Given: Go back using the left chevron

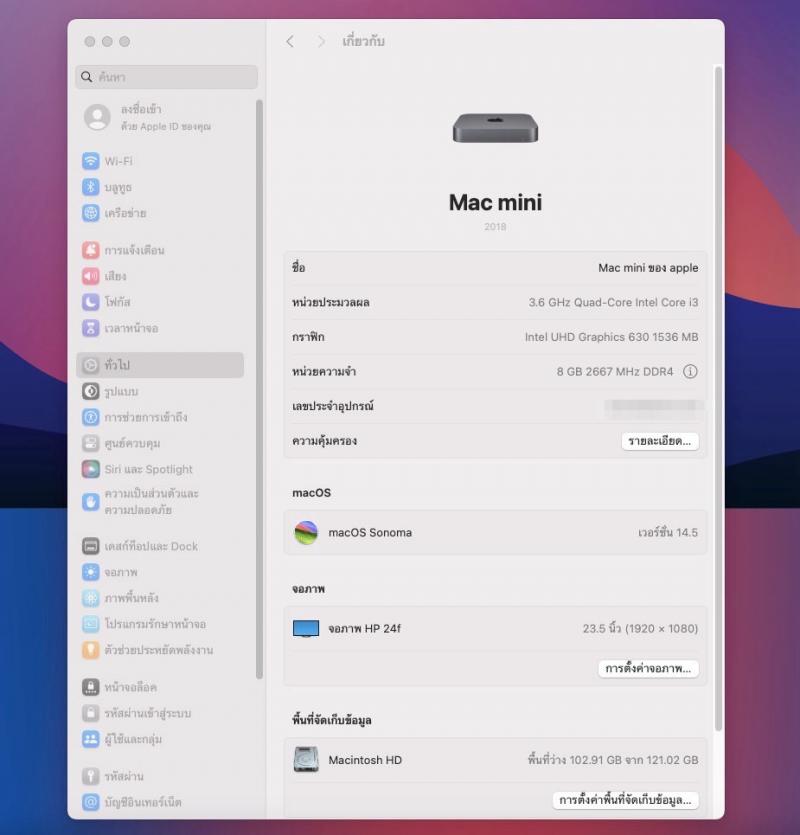Looking at the screenshot, I should pyautogui.click(x=290, y=42).
